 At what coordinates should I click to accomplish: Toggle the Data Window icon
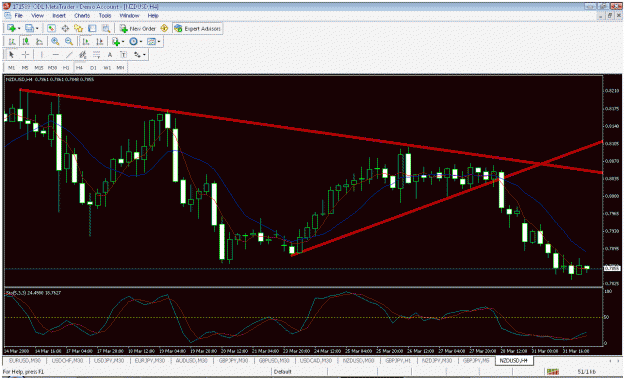[65, 28]
